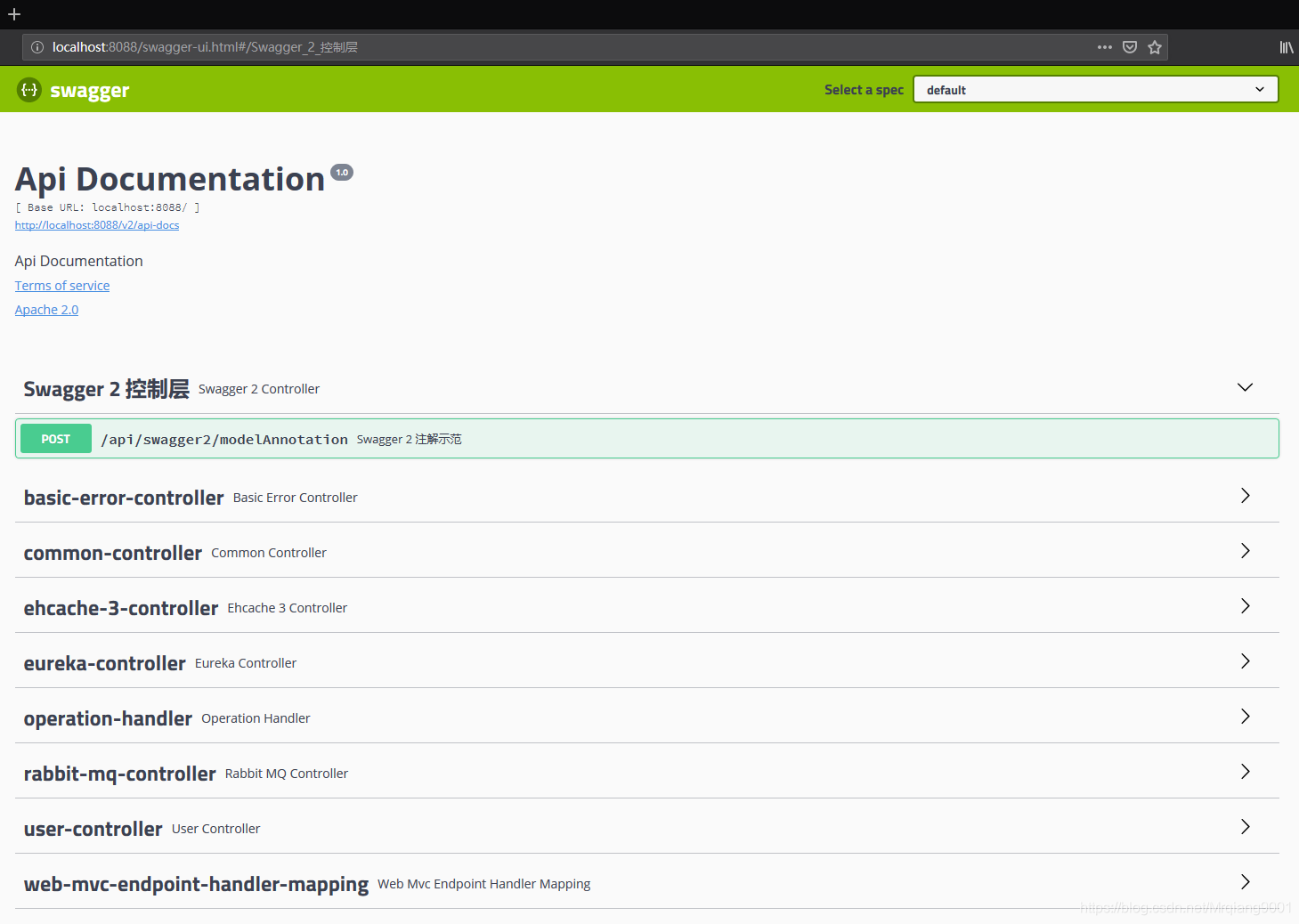Click the Operation Handler description
This screenshot has width=1299, height=924.
[x=256, y=718]
